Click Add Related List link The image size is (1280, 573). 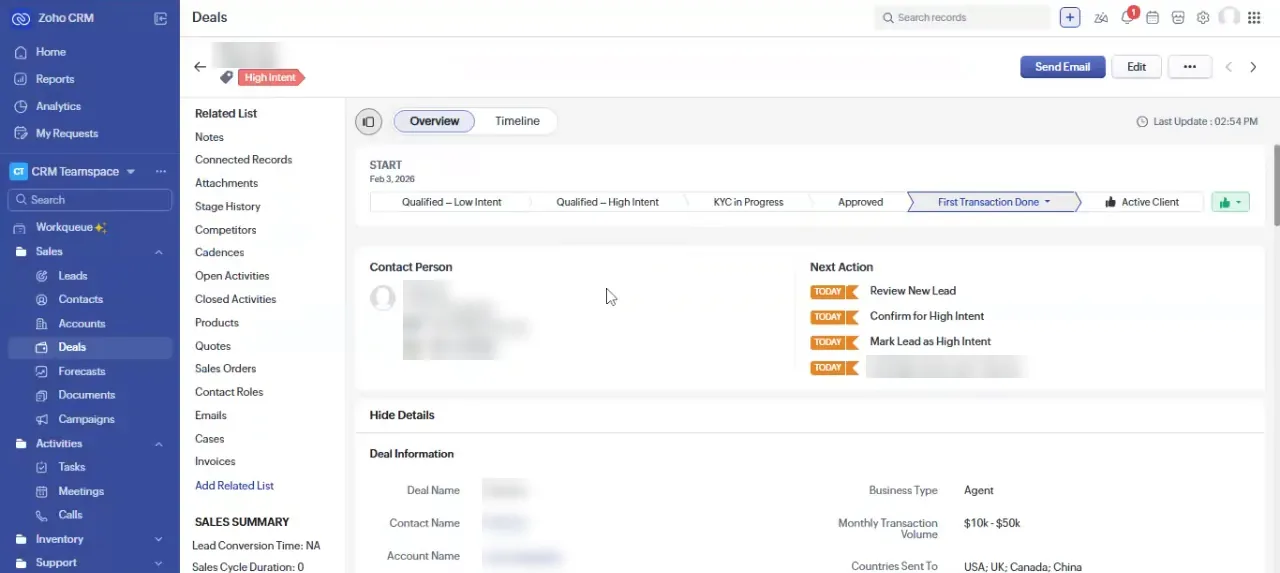click(234, 486)
